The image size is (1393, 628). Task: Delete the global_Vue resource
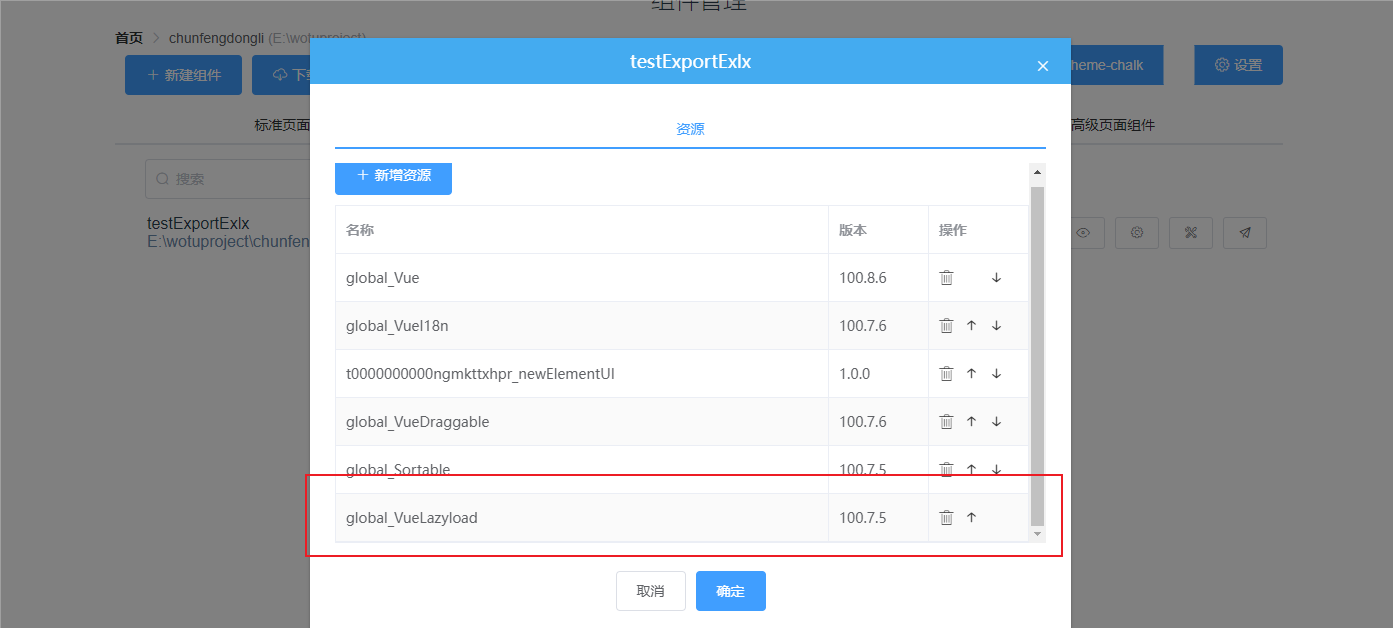point(946,278)
